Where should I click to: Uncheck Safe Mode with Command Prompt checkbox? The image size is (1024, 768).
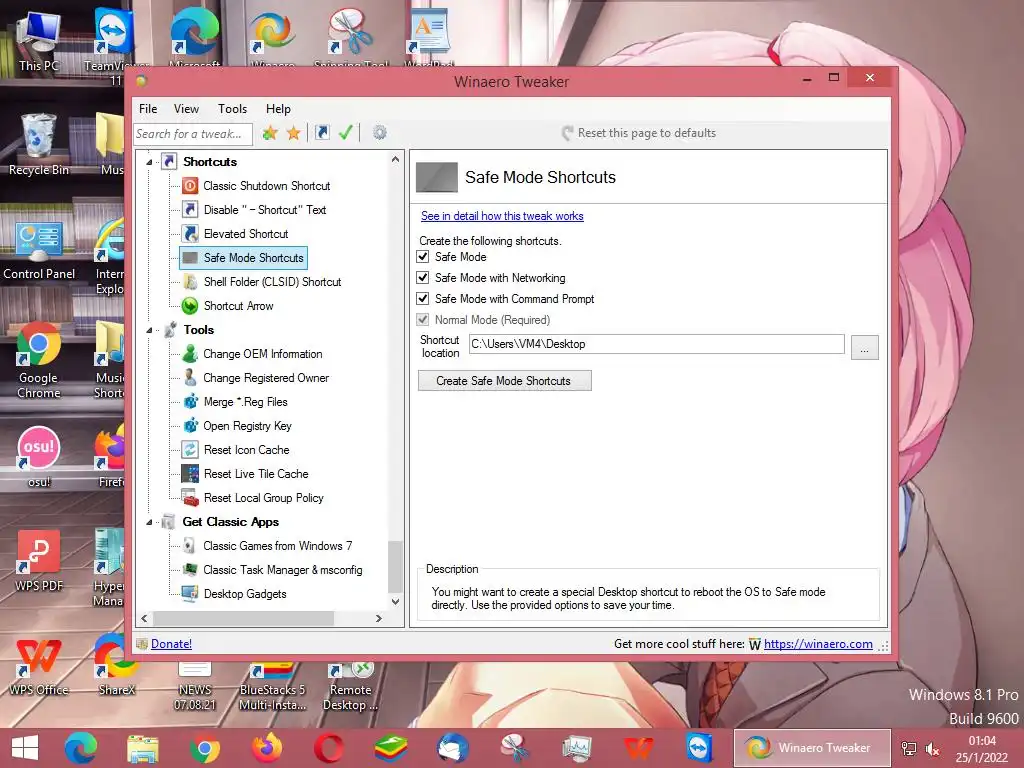[x=423, y=298]
